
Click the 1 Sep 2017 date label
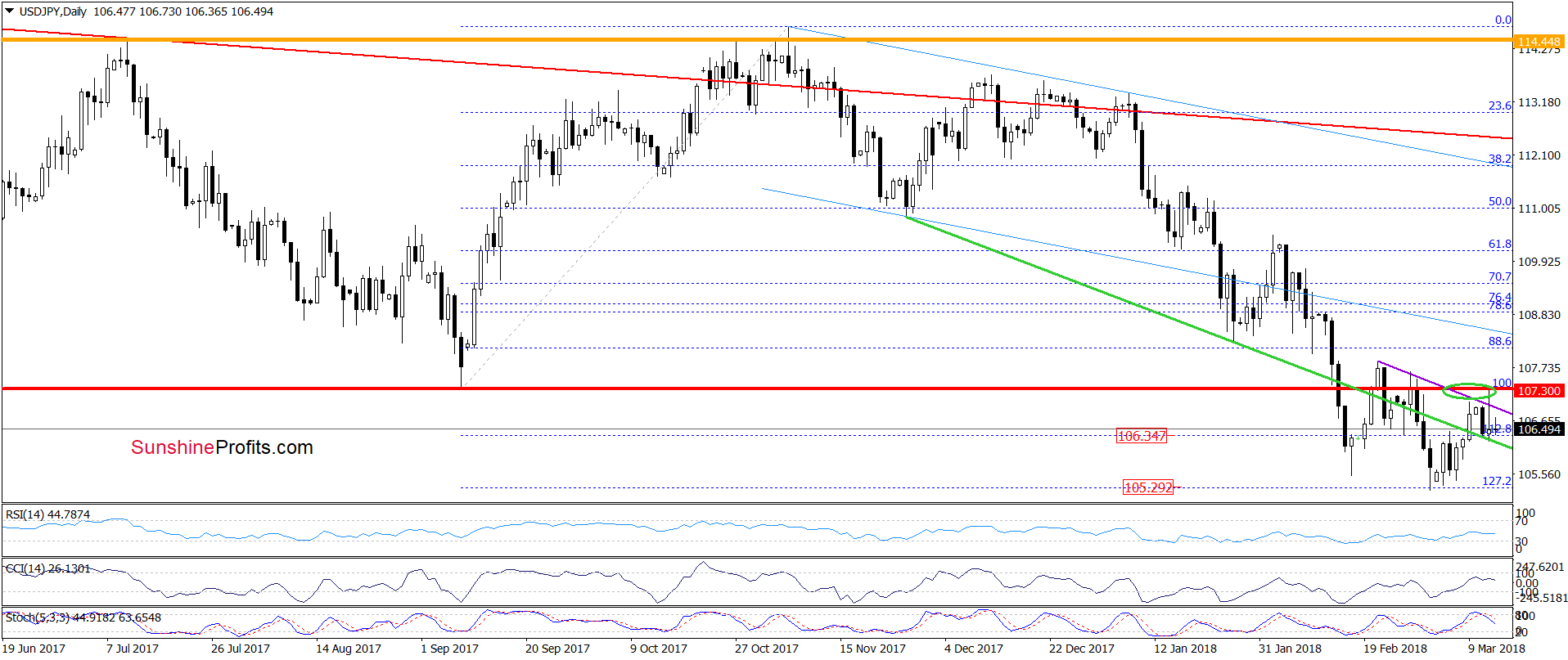[449, 649]
